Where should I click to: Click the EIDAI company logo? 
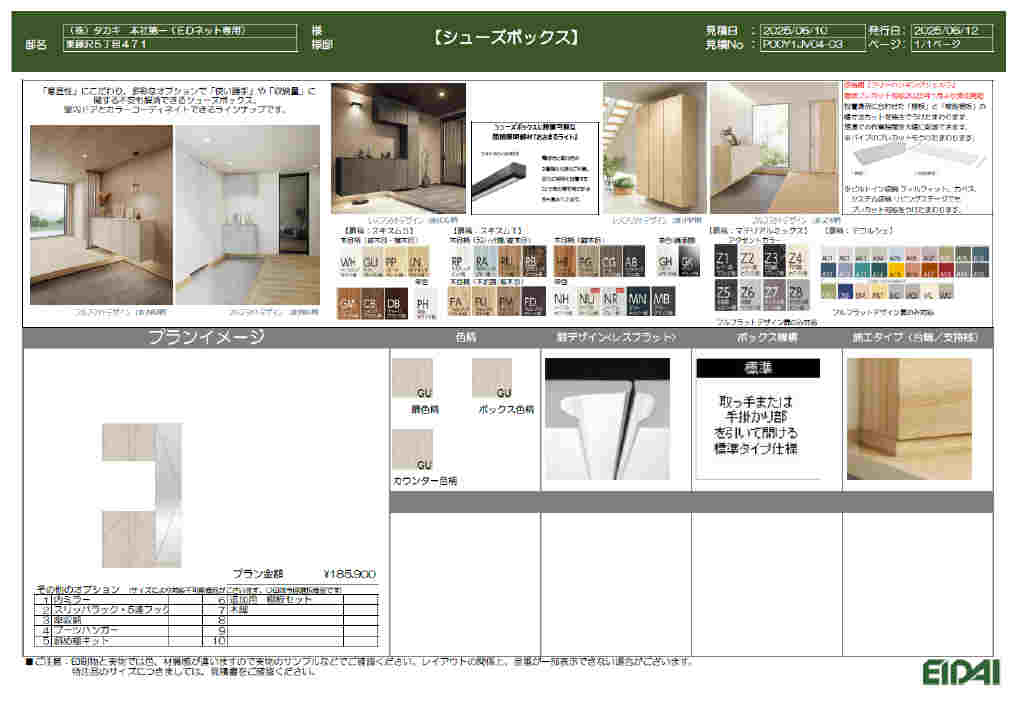[961, 670]
